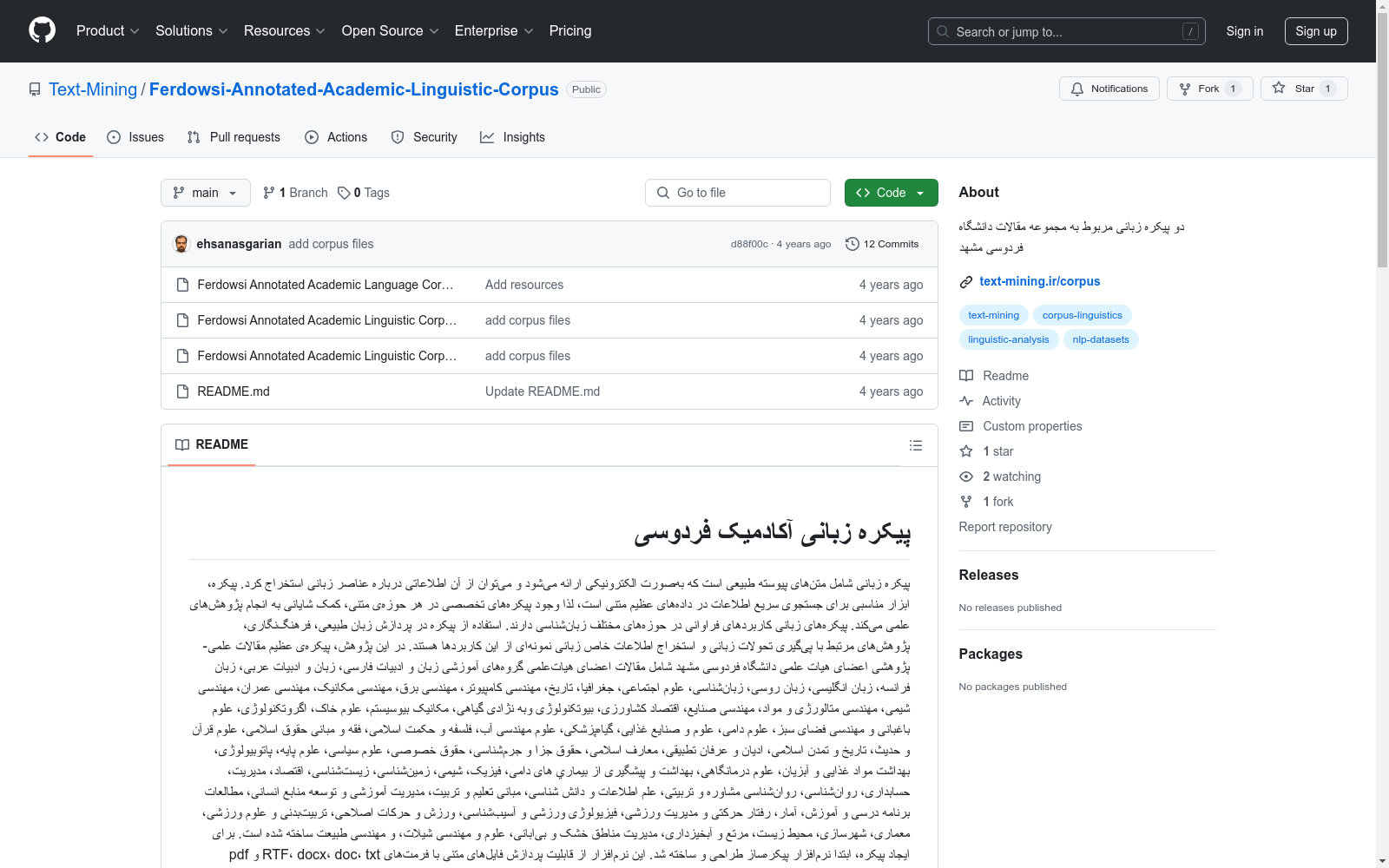Expand the Solutions menu
This screenshot has width=1389, height=868.
(x=191, y=31)
